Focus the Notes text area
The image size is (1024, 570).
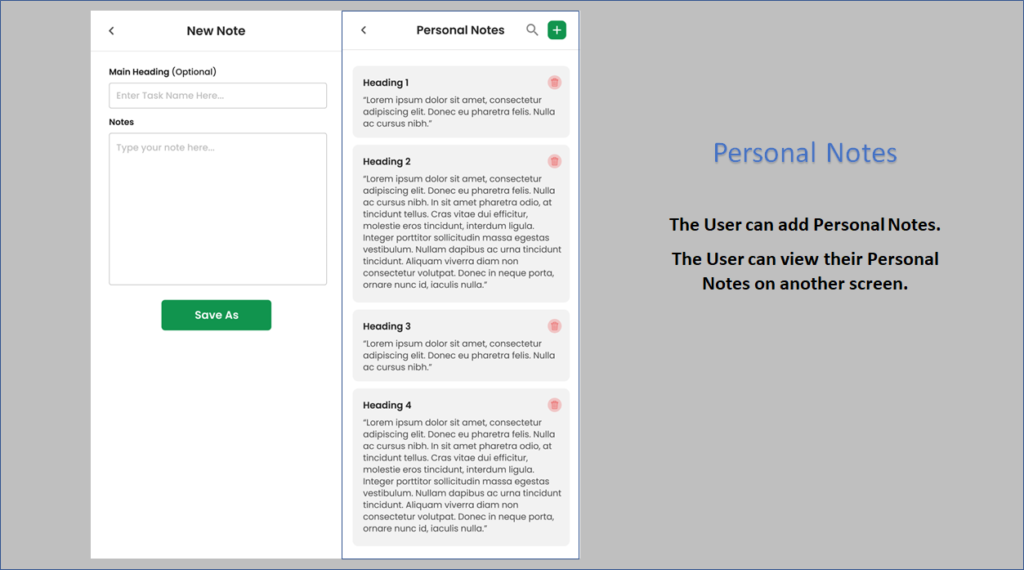click(x=217, y=209)
